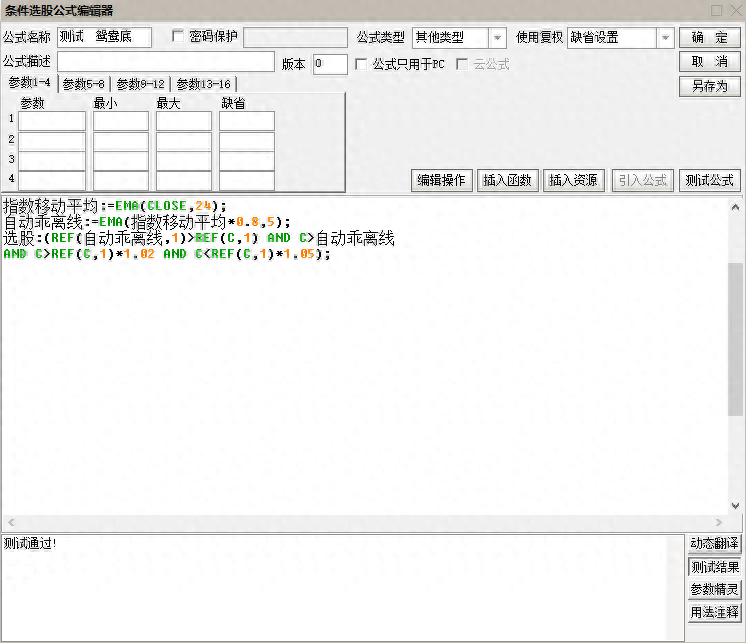Viewport: 746px width, 643px height.
Task: Check the 云公式 option
Action: pos(462,64)
